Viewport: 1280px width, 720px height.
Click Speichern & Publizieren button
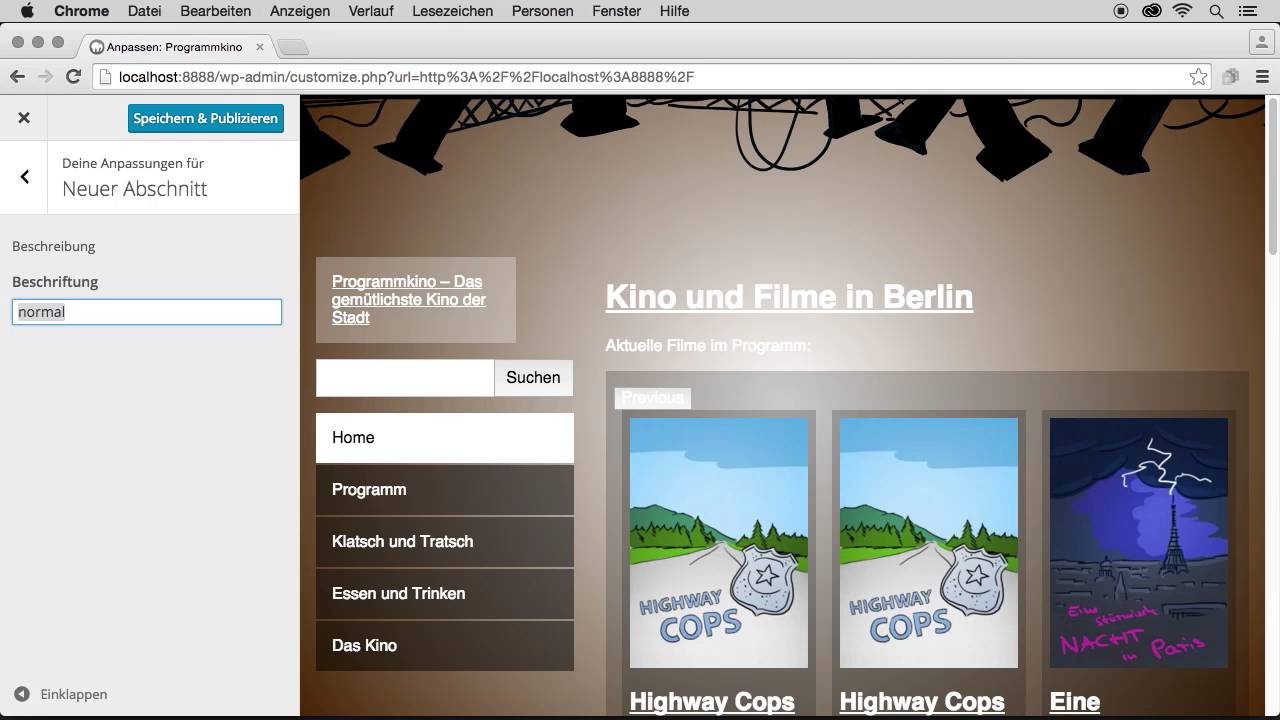pyautogui.click(x=206, y=118)
